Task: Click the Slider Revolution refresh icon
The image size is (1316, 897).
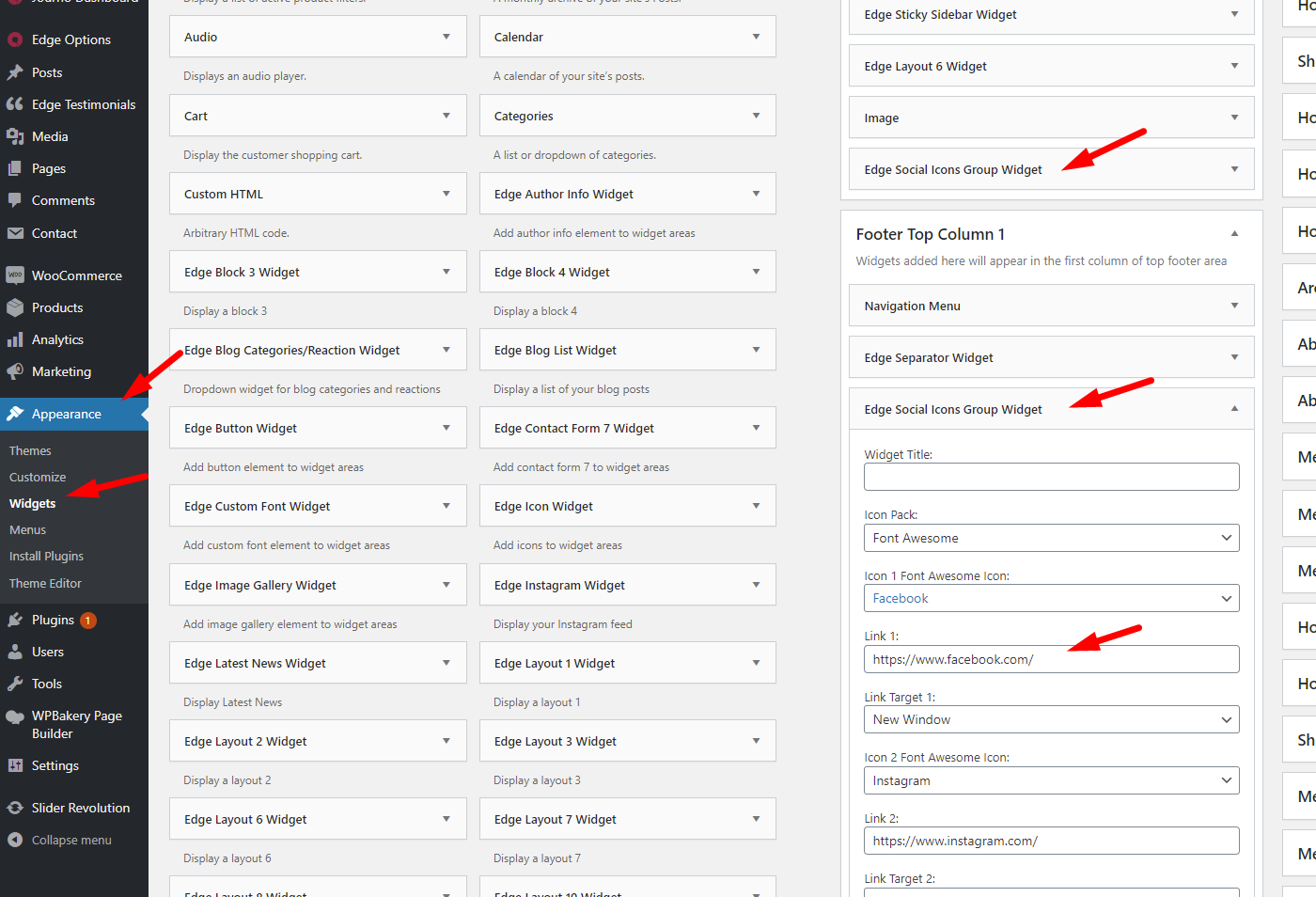Action: (x=15, y=808)
